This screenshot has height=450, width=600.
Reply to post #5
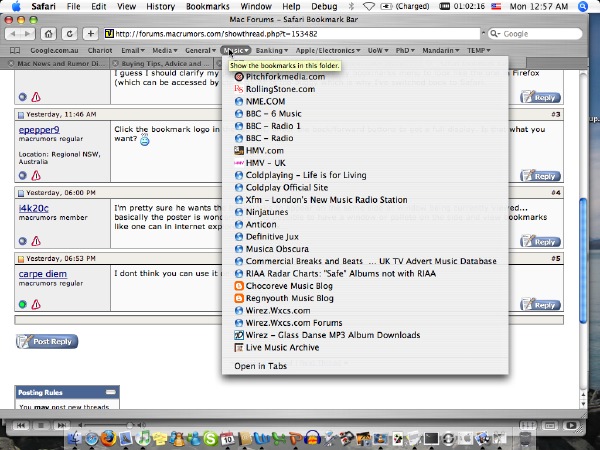[541, 305]
